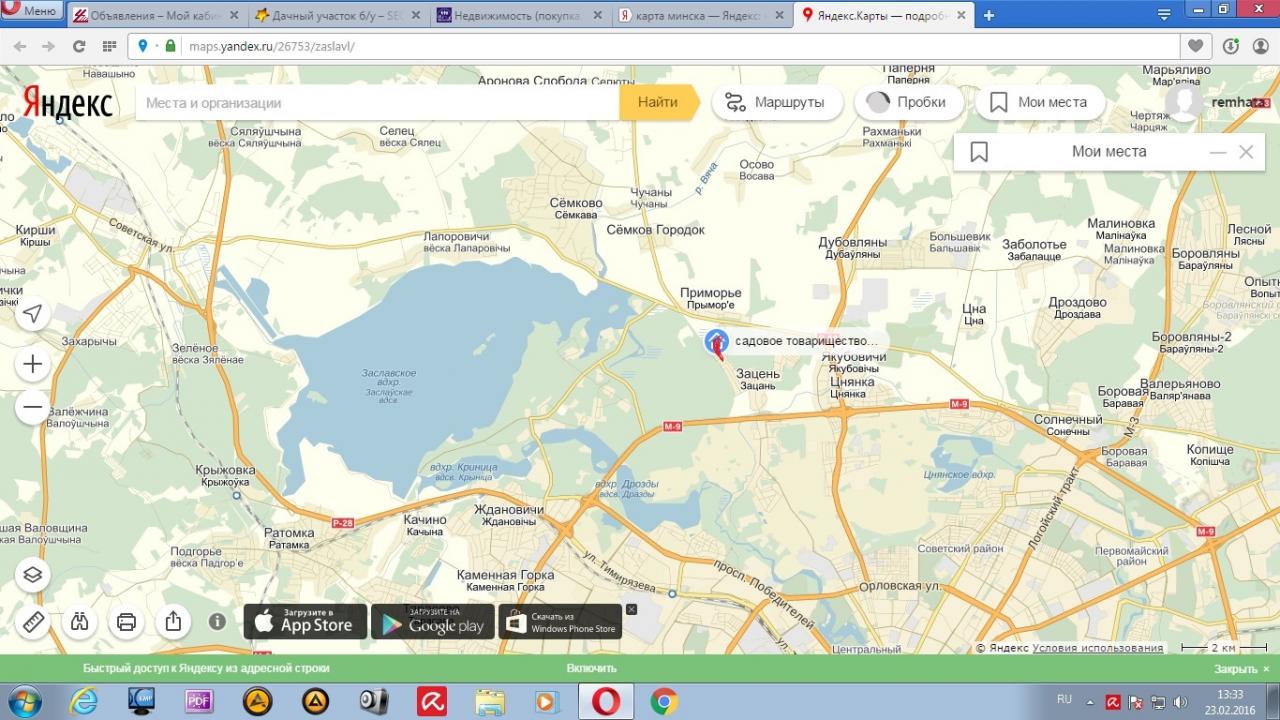Open the Условия использования link

pyautogui.click(x=1097, y=648)
